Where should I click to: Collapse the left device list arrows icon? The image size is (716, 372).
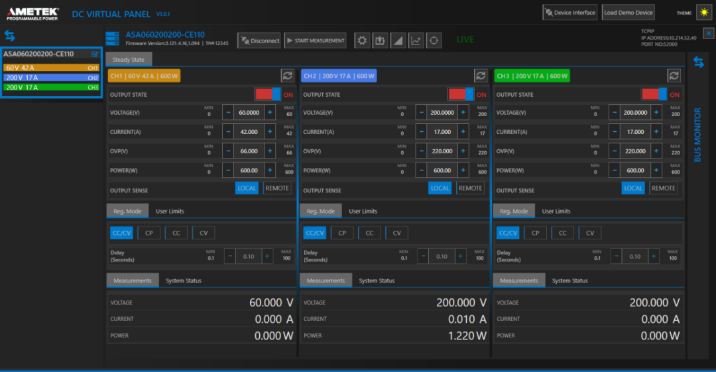tap(10, 36)
